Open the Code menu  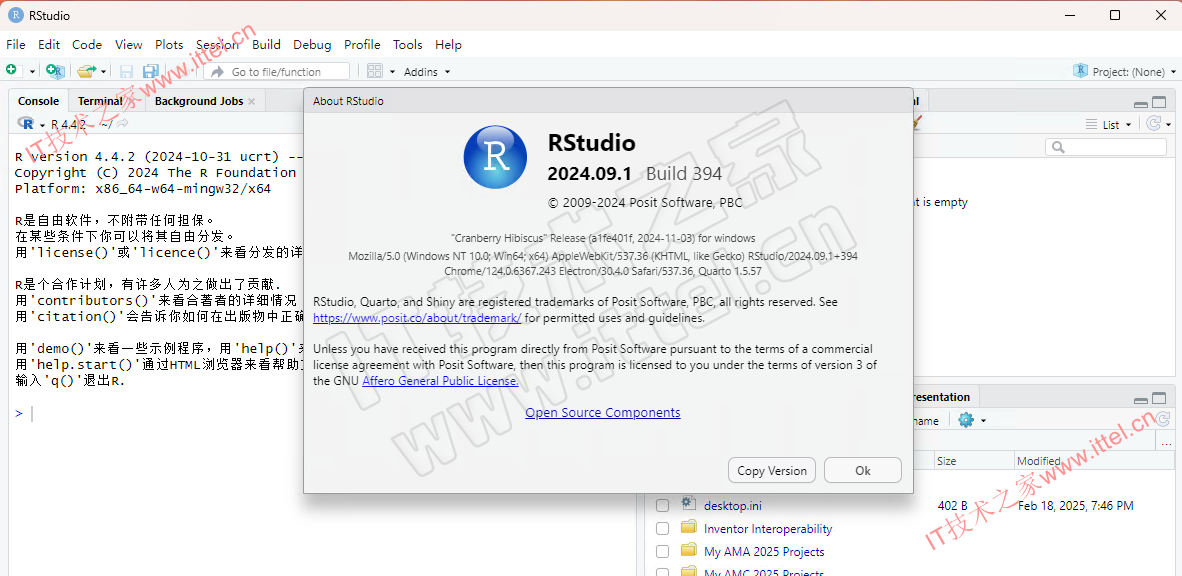(x=87, y=44)
